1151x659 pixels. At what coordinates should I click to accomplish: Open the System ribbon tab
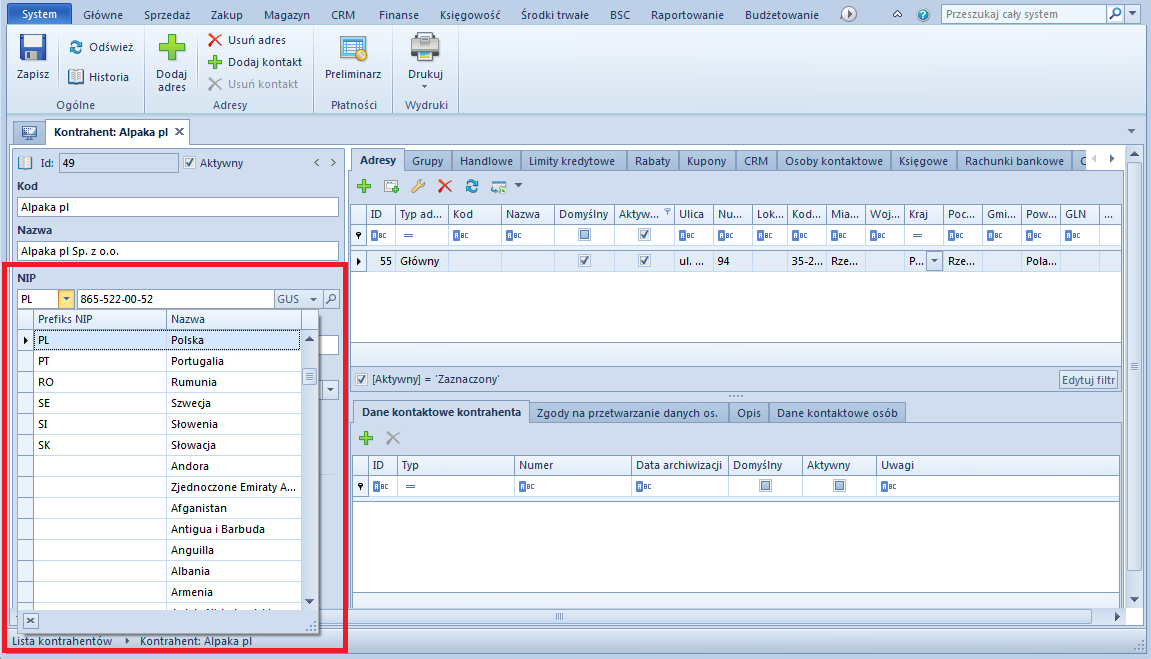(40, 14)
